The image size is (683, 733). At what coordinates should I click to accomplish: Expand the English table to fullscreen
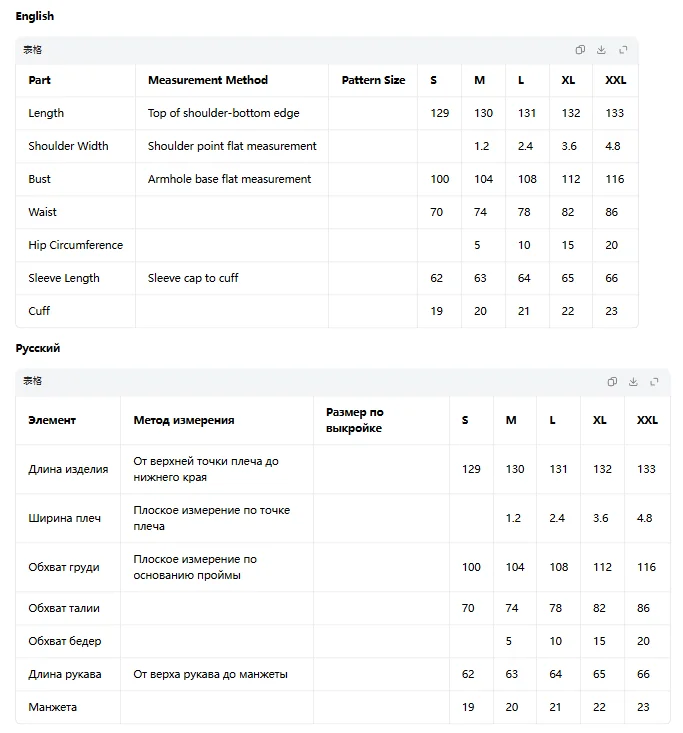pos(623,50)
